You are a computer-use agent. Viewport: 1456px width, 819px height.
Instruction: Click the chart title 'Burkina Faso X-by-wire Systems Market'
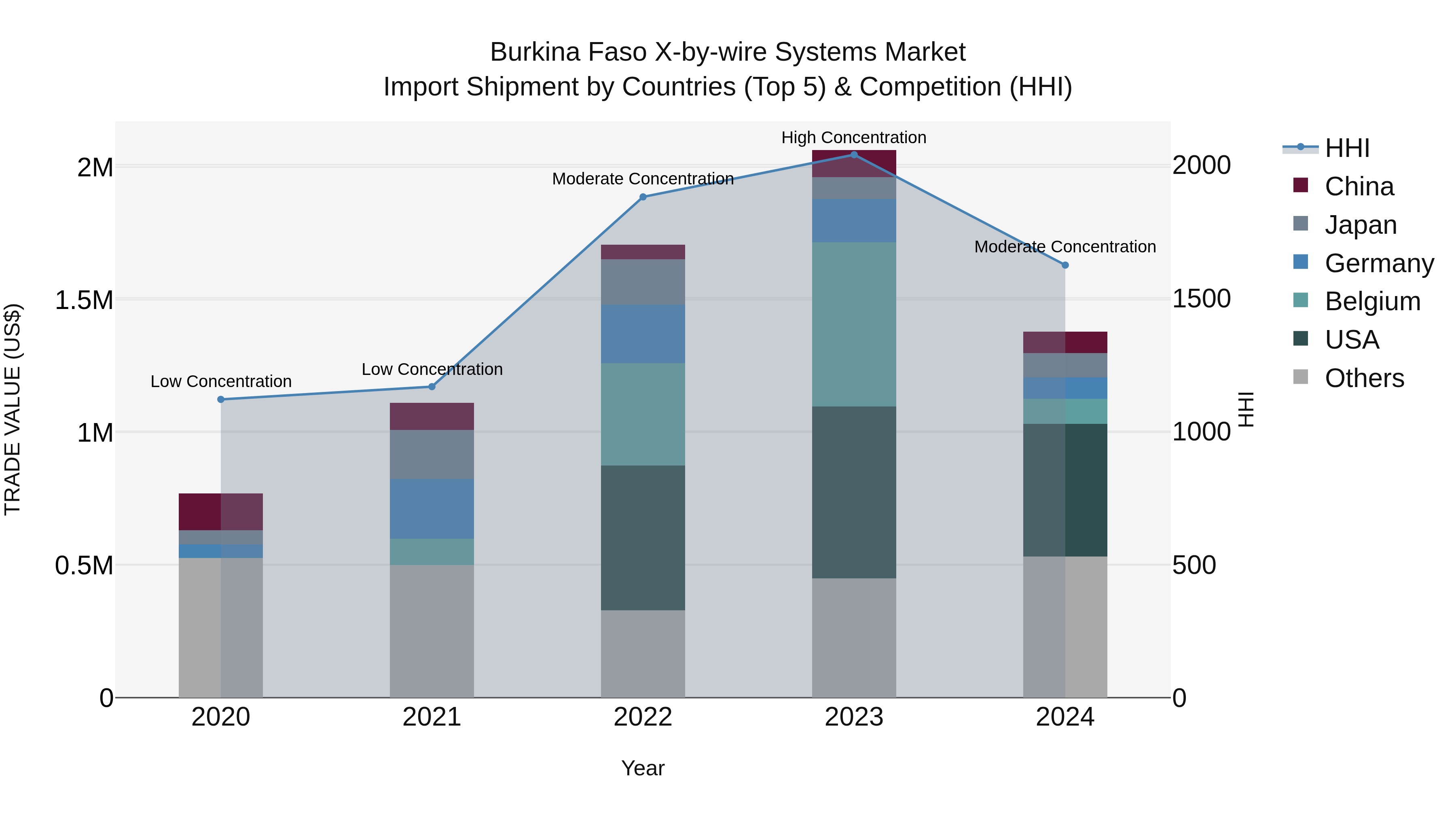tap(728, 52)
